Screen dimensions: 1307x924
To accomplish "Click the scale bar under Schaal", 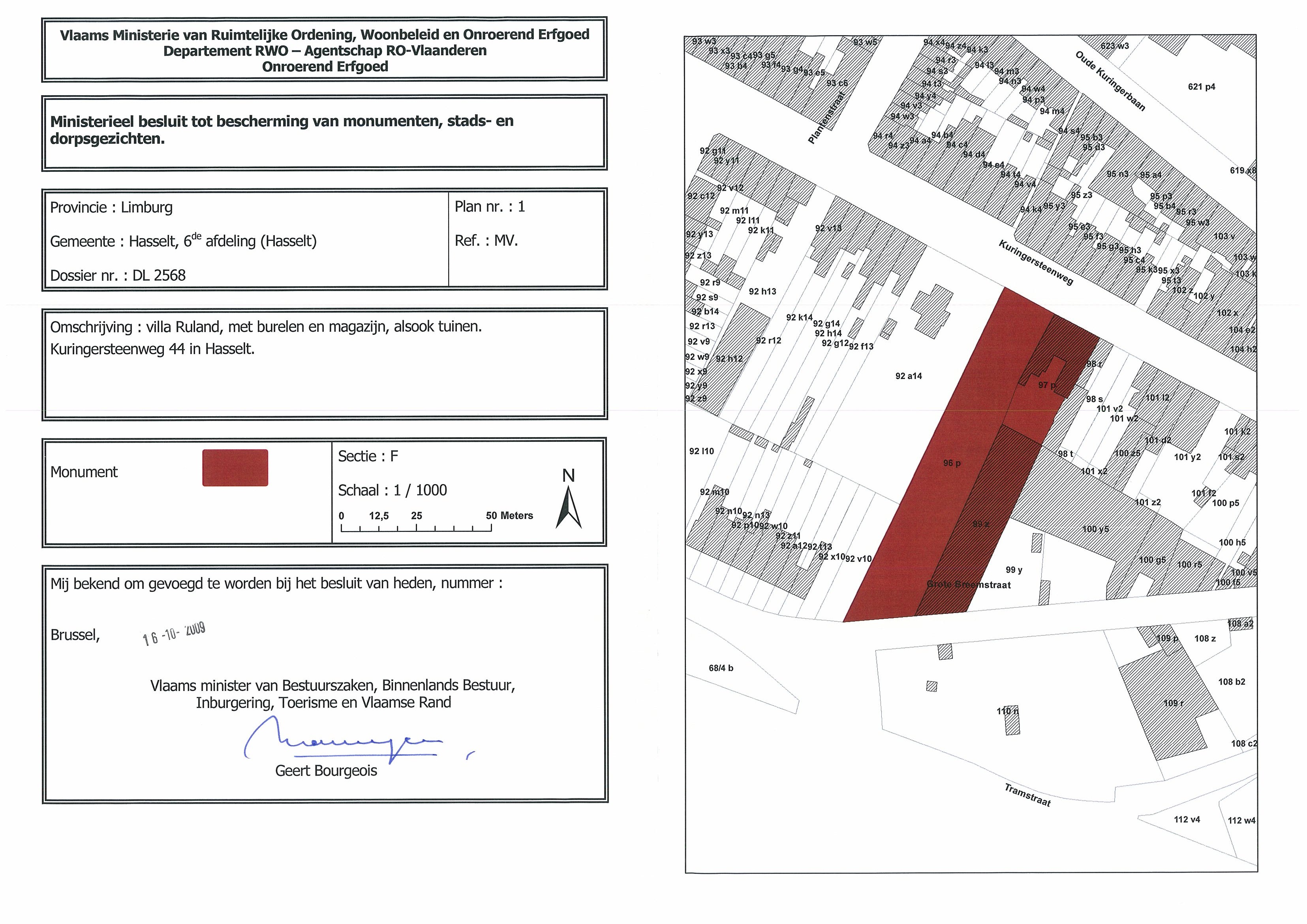I will (416, 528).
